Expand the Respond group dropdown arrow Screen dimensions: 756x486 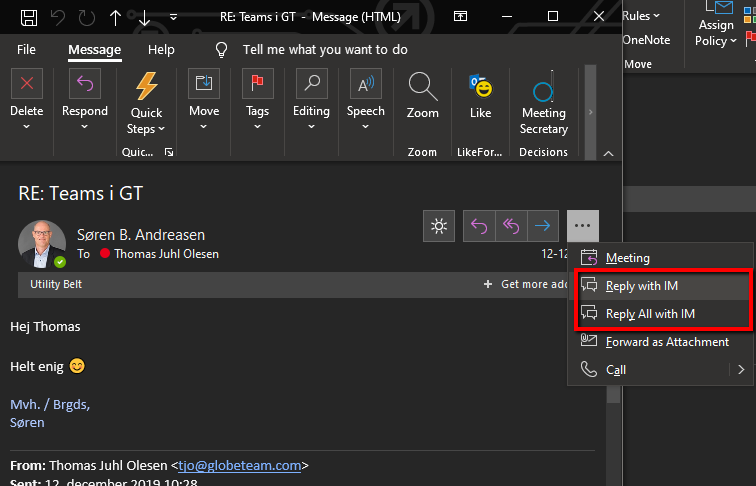pos(84,127)
